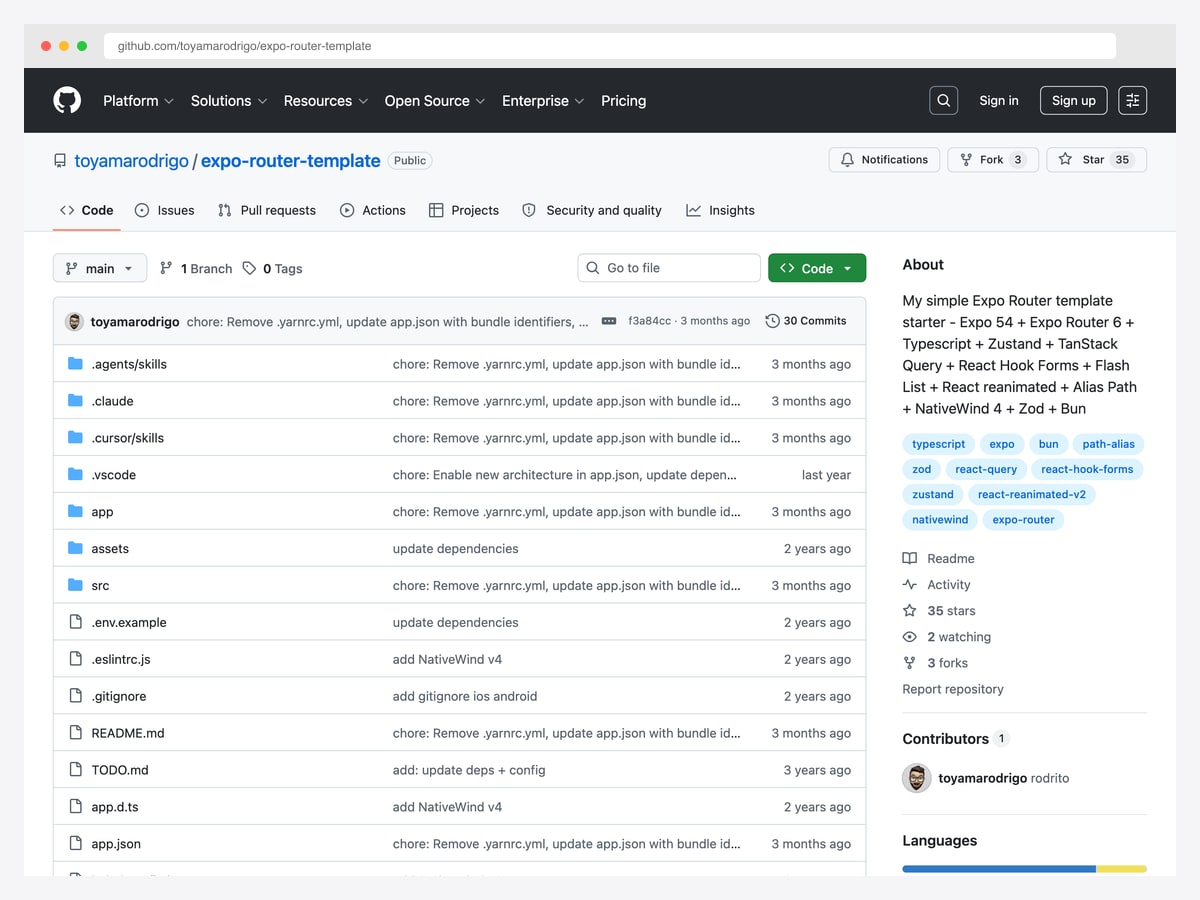Expand the Platform menu

(138, 101)
